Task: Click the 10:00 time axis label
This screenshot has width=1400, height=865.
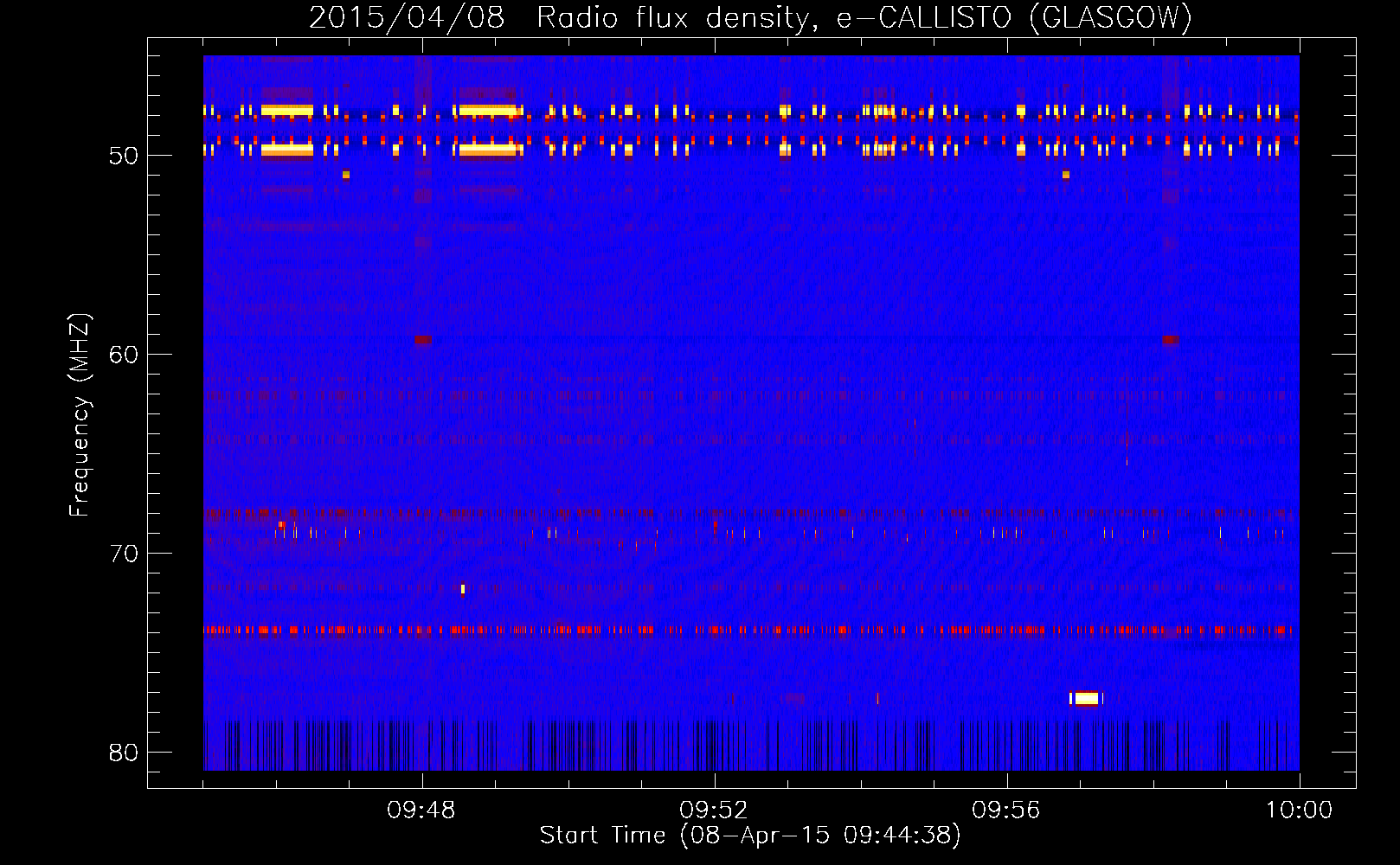Action: click(1299, 811)
